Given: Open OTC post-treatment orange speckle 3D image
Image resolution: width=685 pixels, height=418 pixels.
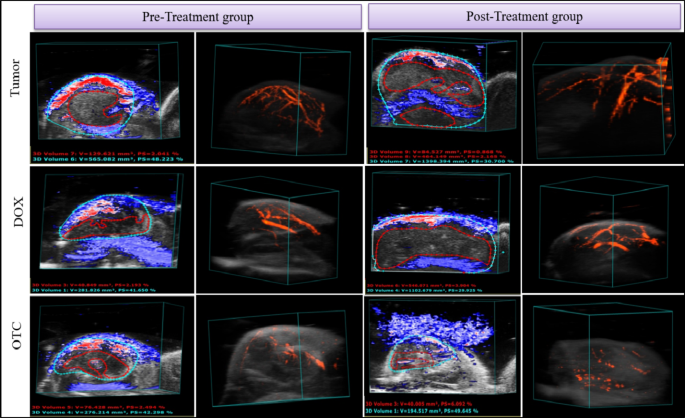Looking at the screenshot, I should tap(603, 356).
